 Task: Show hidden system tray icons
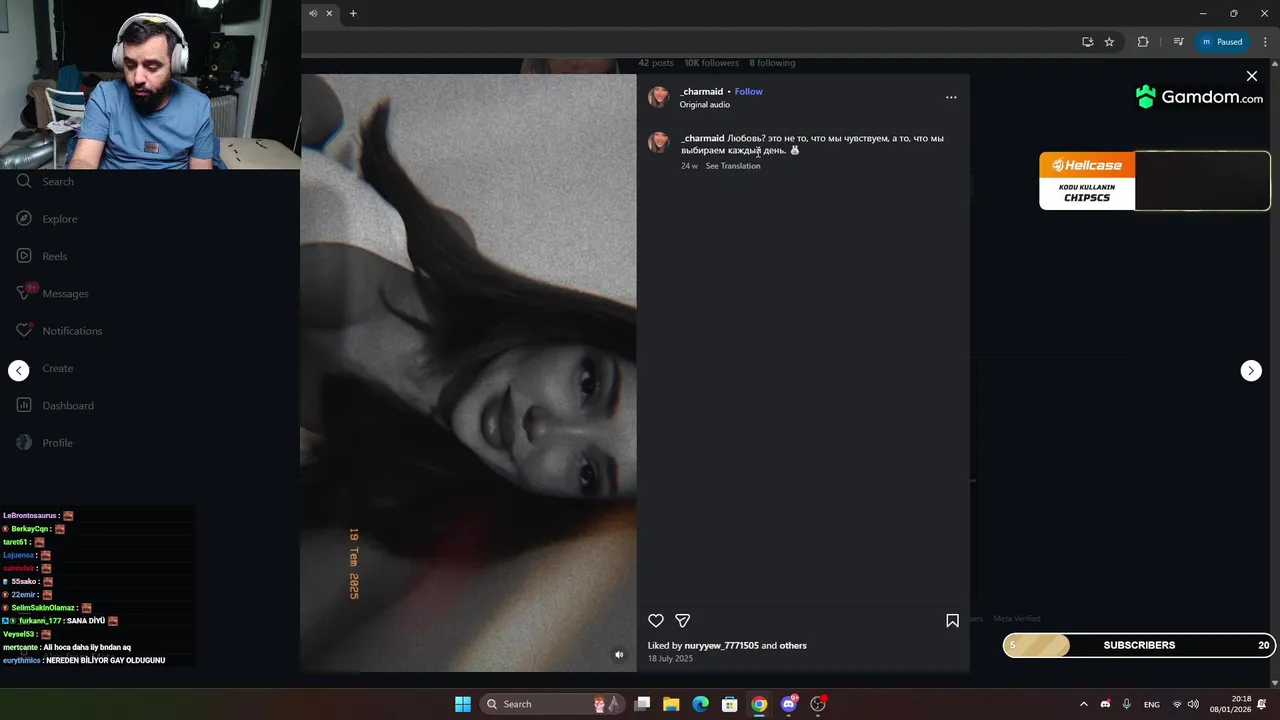[x=1083, y=704]
